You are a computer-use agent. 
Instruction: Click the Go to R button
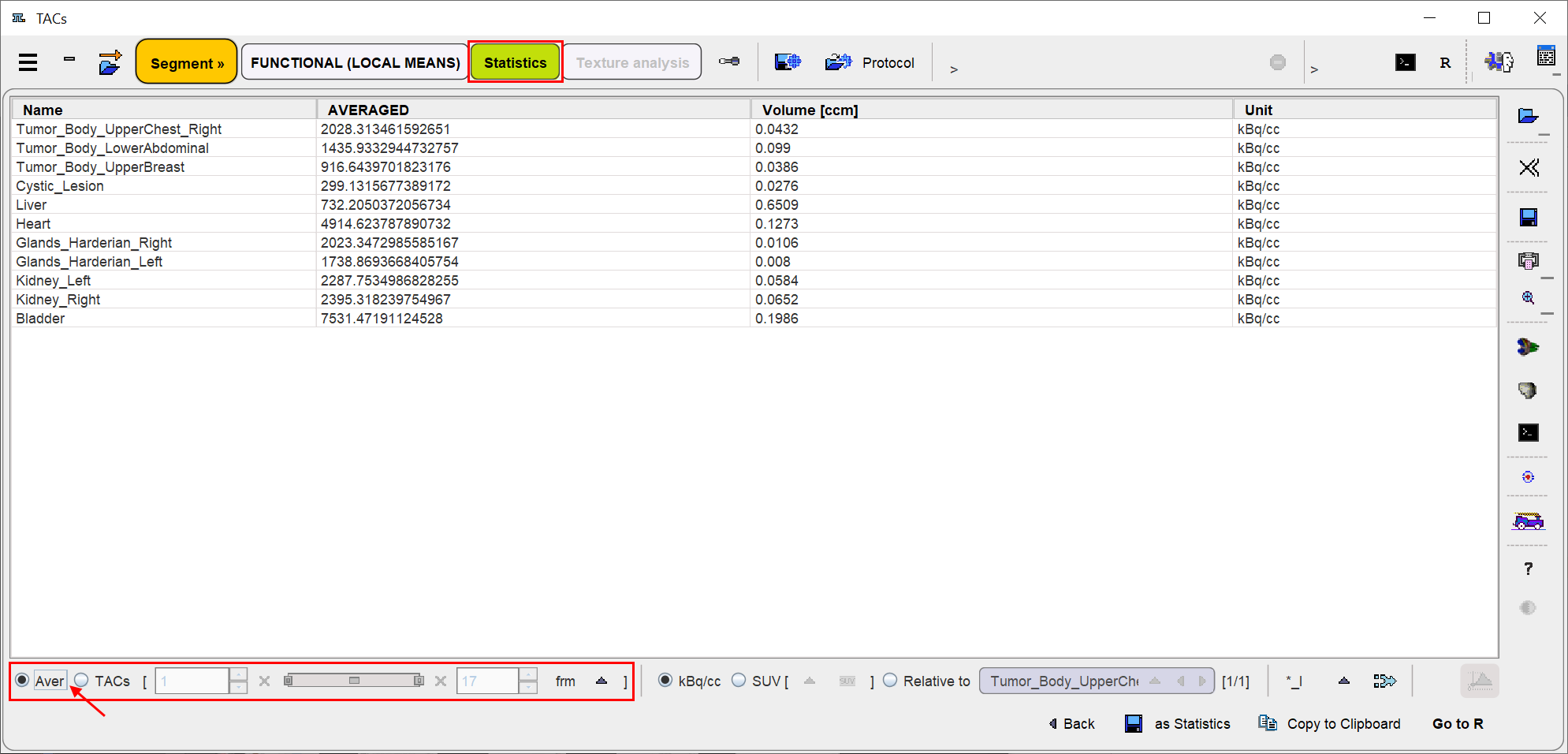pyautogui.click(x=1458, y=723)
